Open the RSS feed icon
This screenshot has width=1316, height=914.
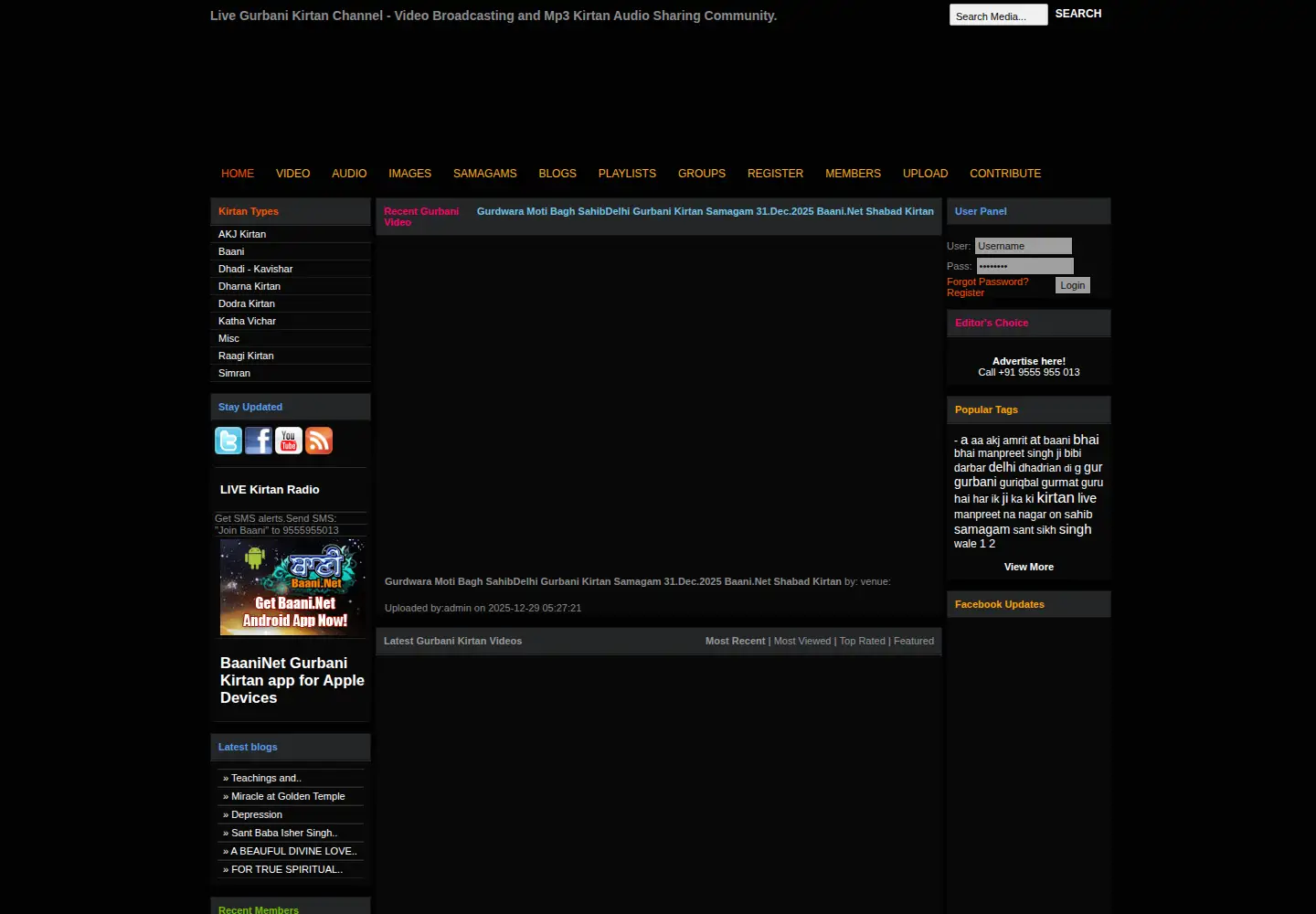319,441
